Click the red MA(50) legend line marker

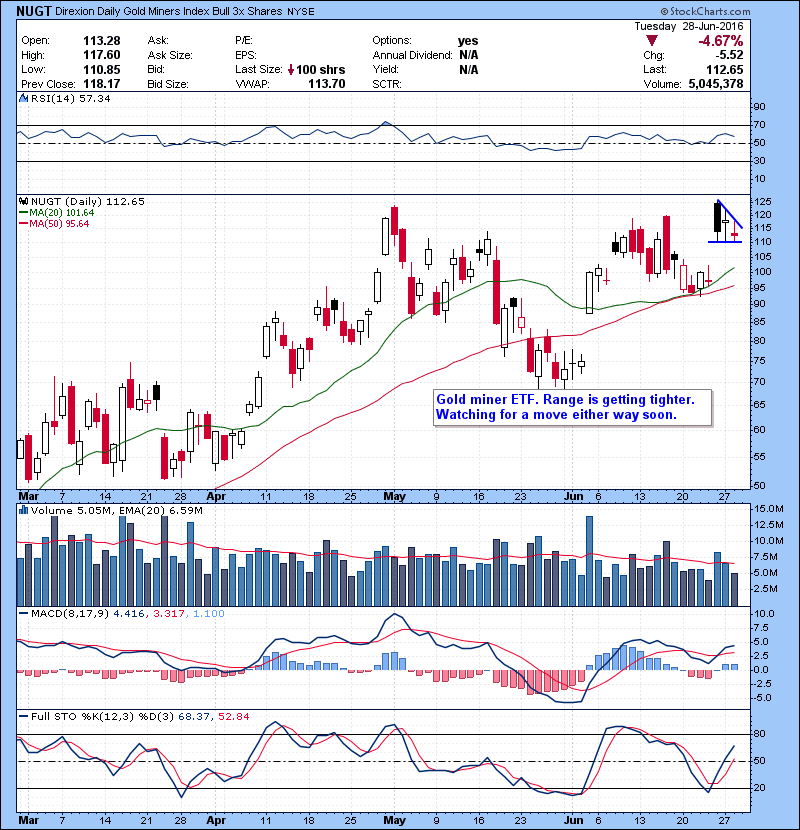[x=23, y=224]
